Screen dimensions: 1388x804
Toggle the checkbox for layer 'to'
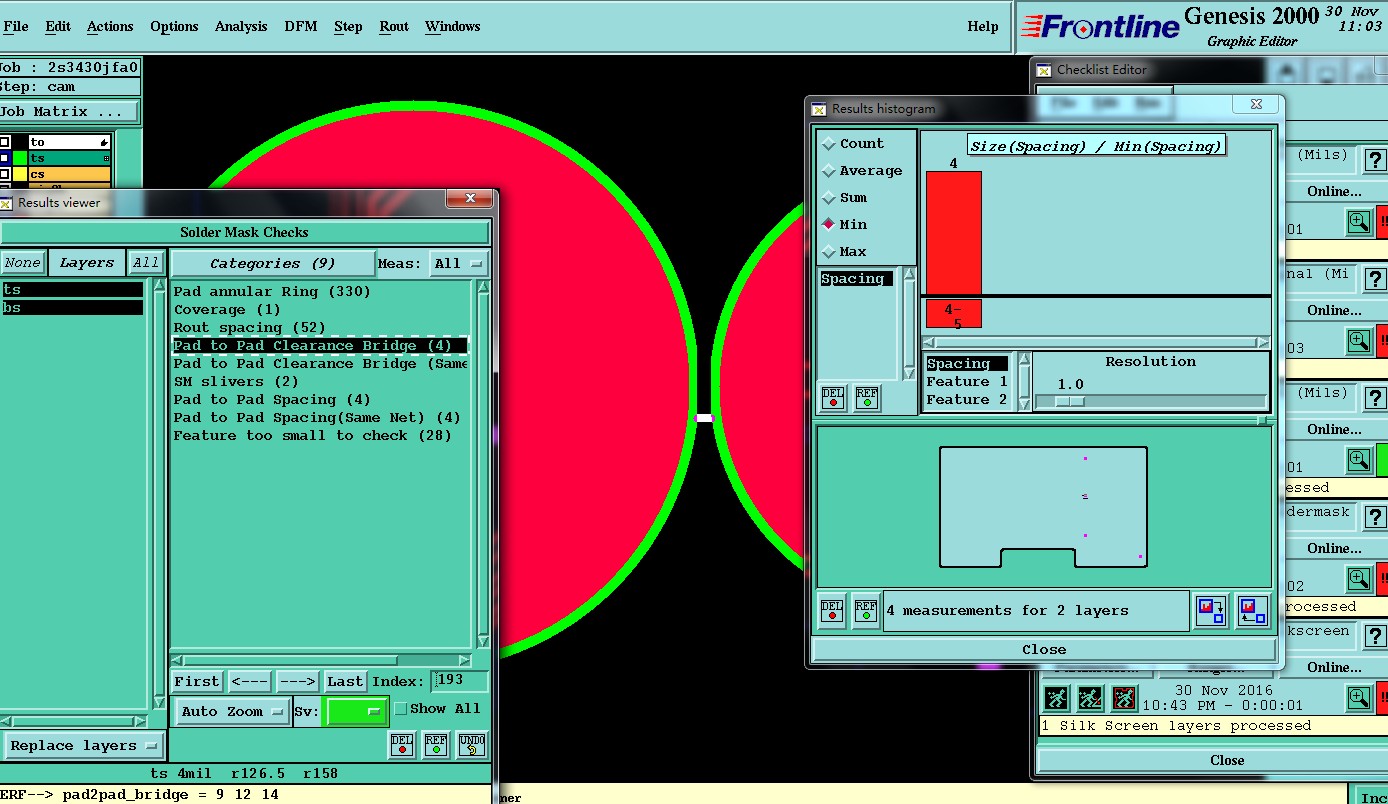(x=5, y=142)
